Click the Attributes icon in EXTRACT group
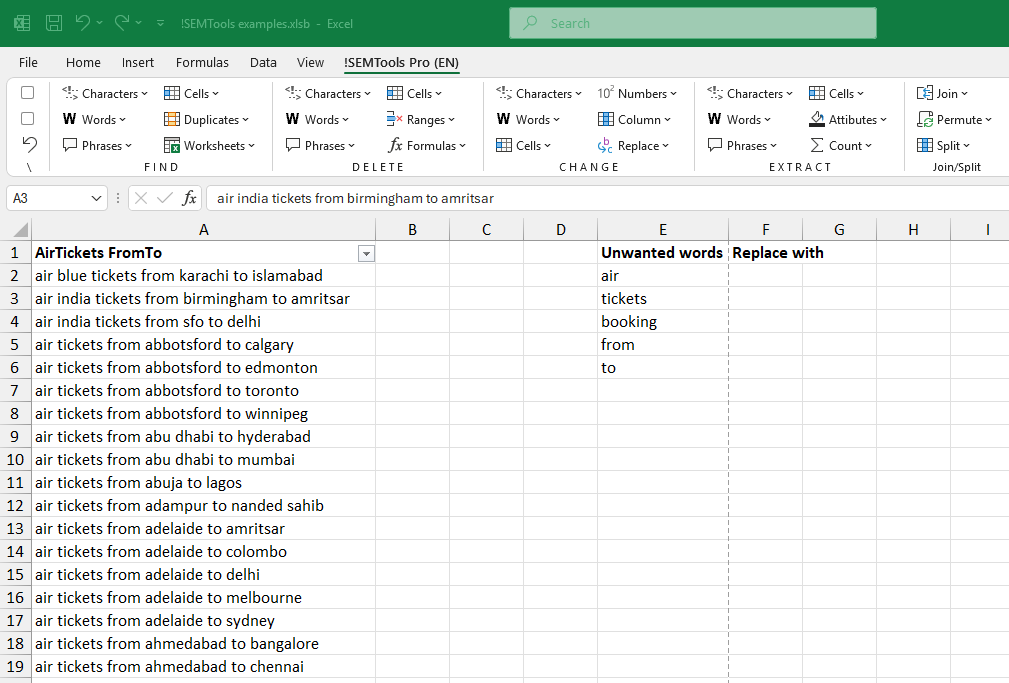 pyautogui.click(x=848, y=119)
